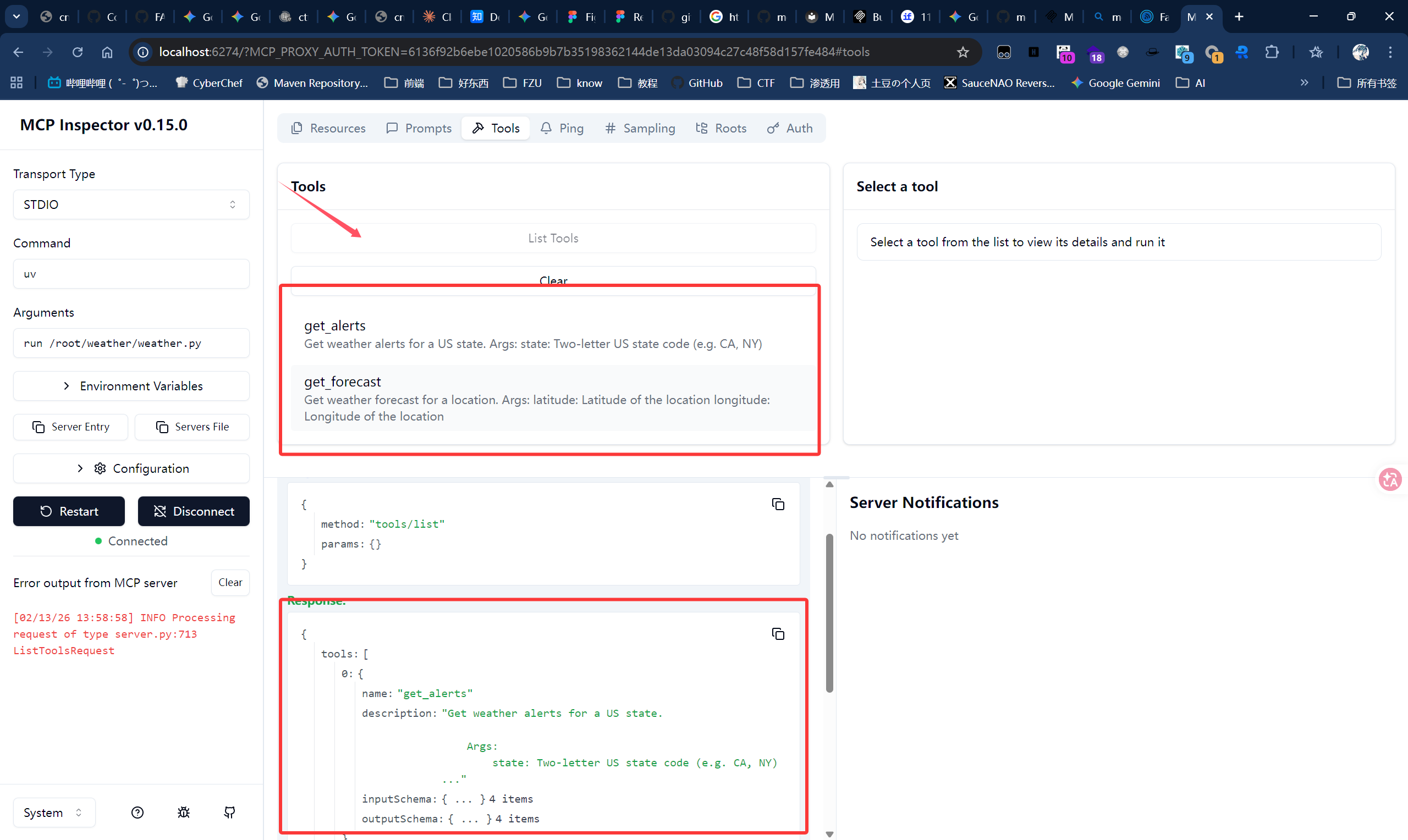
Task: Open the System theme selector
Action: click(x=54, y=813)
